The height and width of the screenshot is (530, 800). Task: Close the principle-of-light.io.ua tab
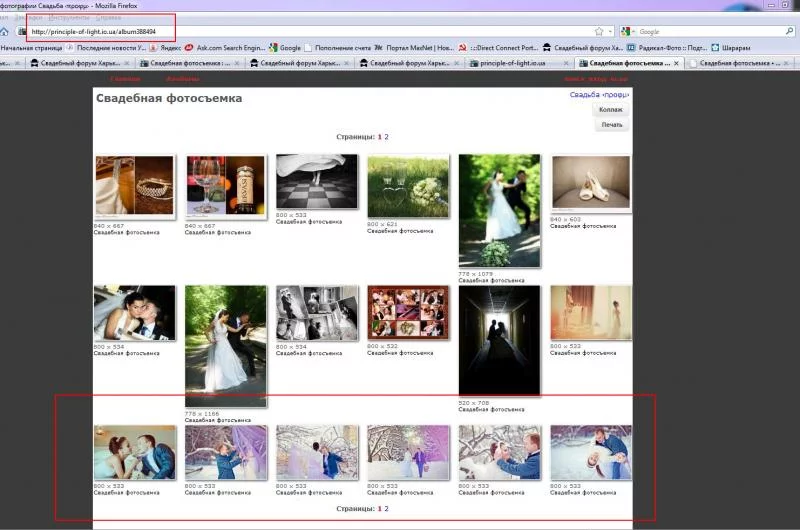point(569,63)
